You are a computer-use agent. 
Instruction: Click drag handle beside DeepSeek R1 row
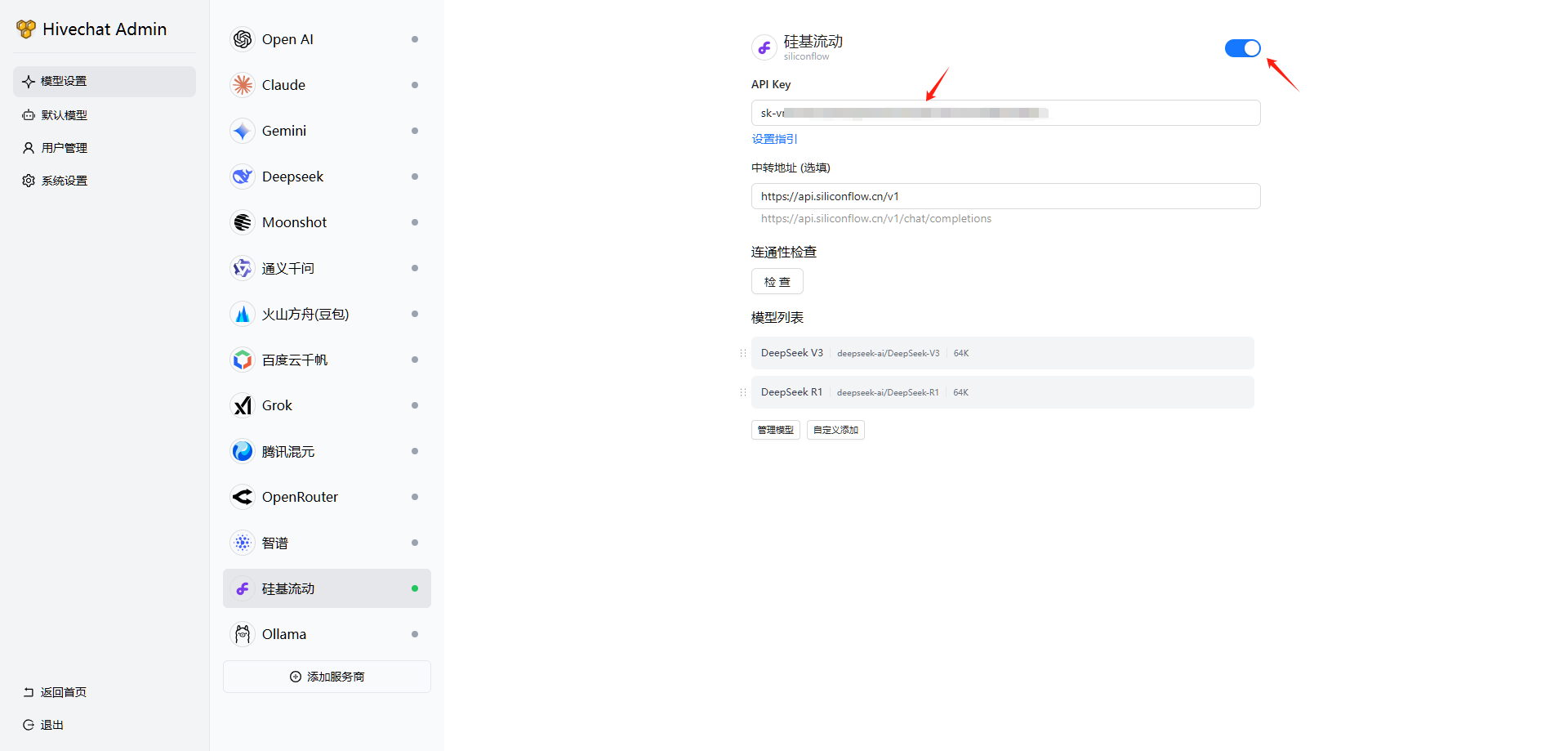tap(743, 392)
